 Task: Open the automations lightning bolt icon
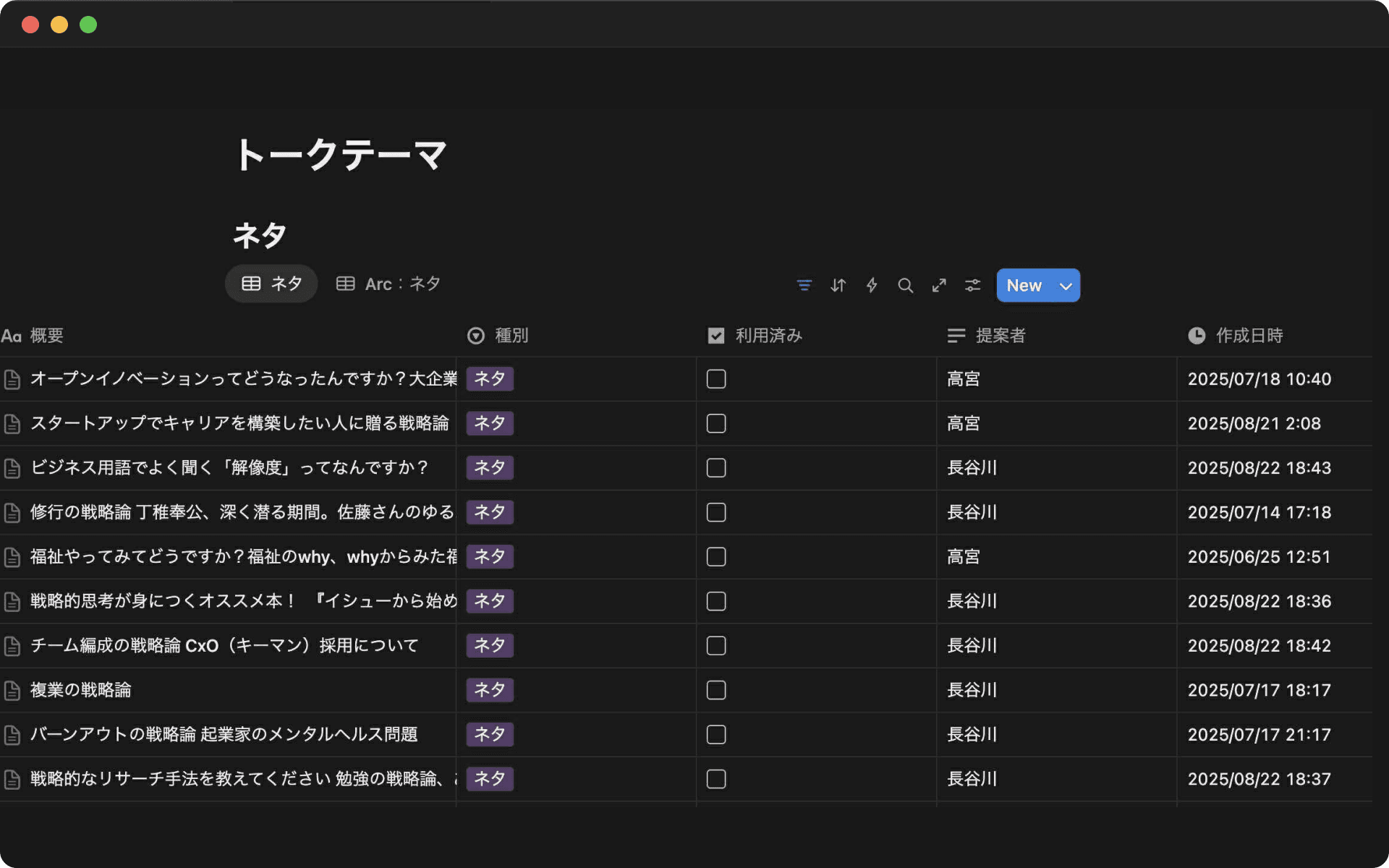[872, 286]
